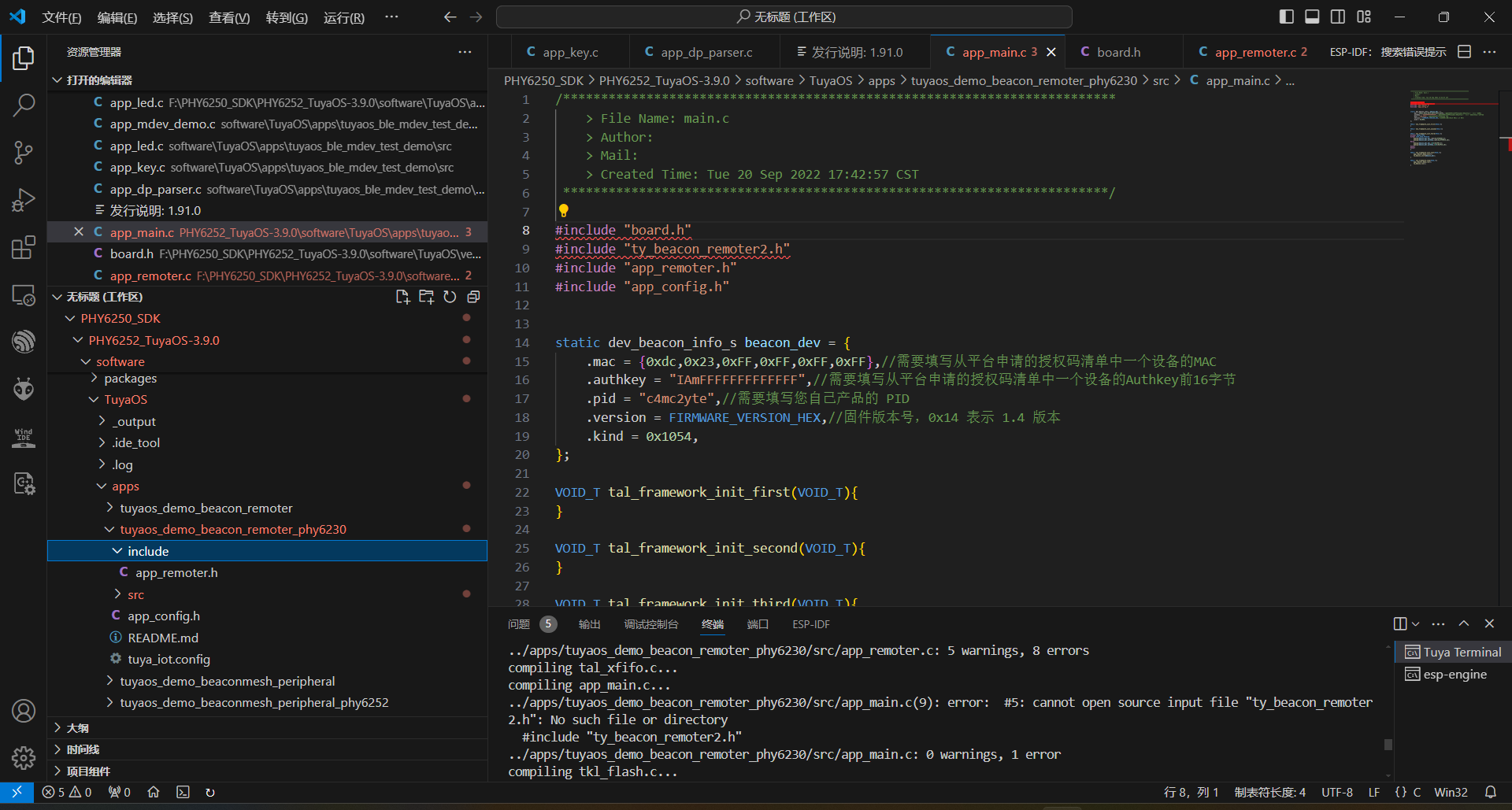Refresh the Explorer file tree
Viewport: 1512px width, 810px height.
(x=450, y=297)
